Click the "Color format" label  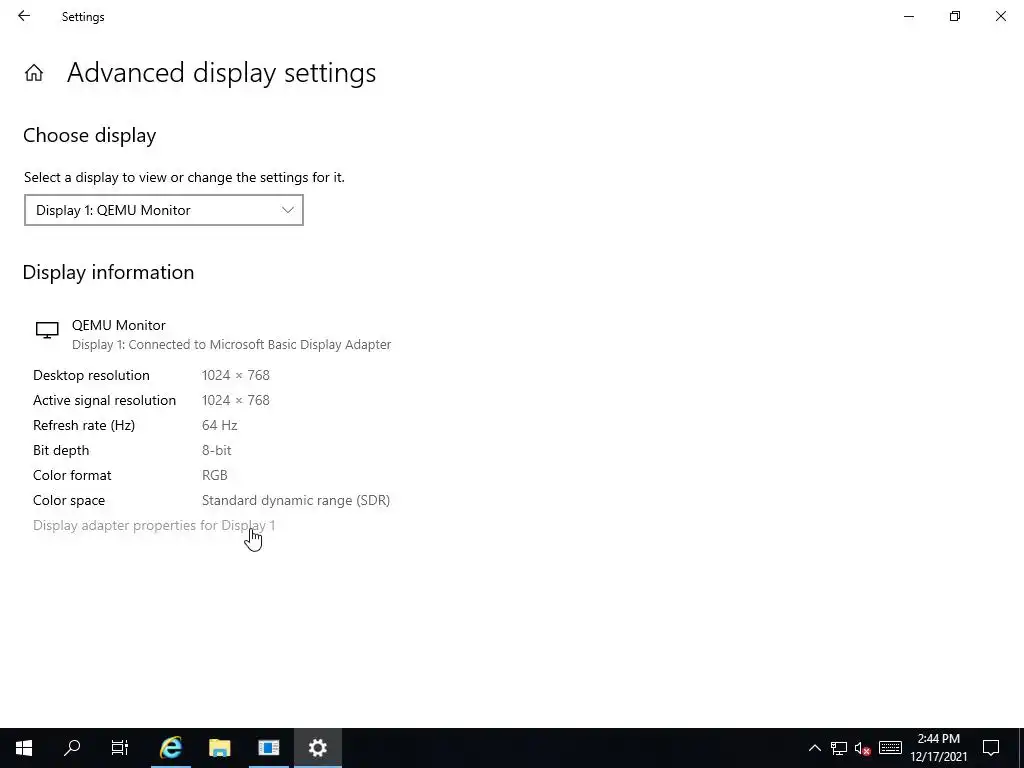72,475
